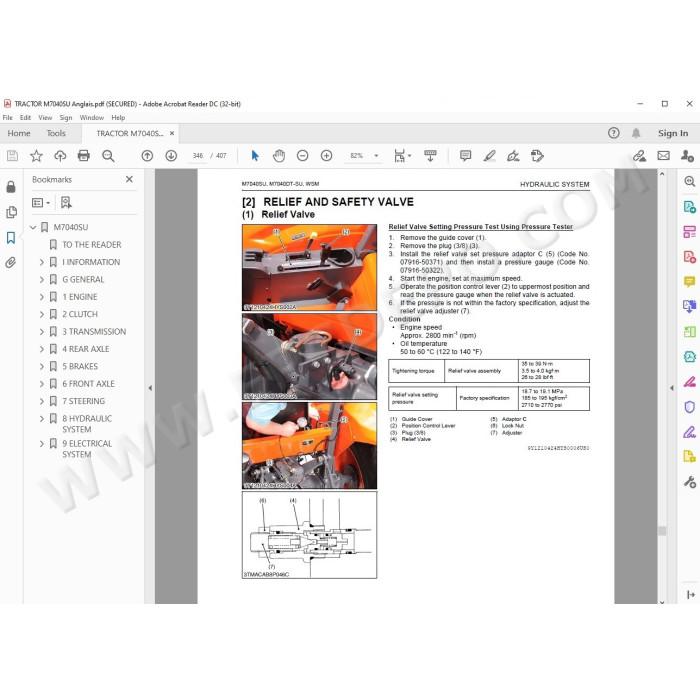Open More Tools wrench icon
The image size is (700, 700).
click(689, 483)
